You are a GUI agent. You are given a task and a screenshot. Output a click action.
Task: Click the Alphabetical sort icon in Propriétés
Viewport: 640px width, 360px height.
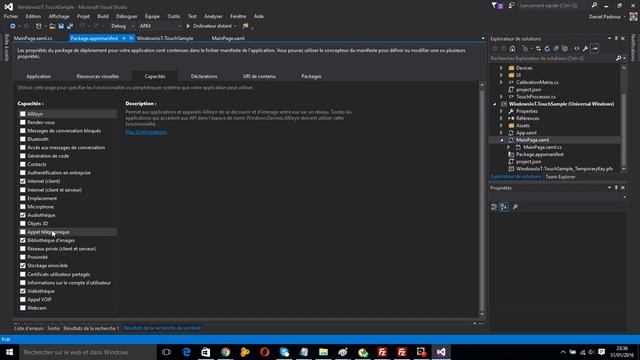(504, 207)
